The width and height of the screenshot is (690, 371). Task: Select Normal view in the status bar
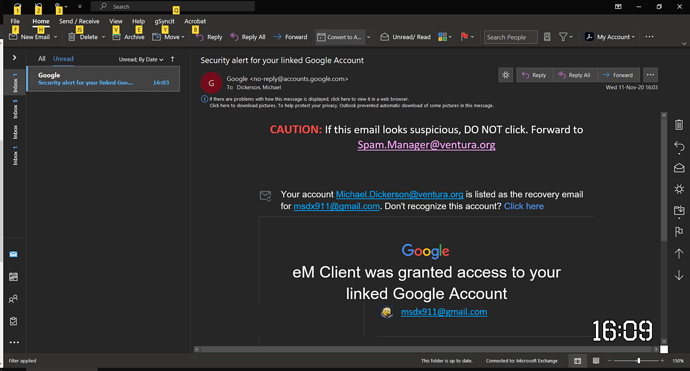click(577, 361)
